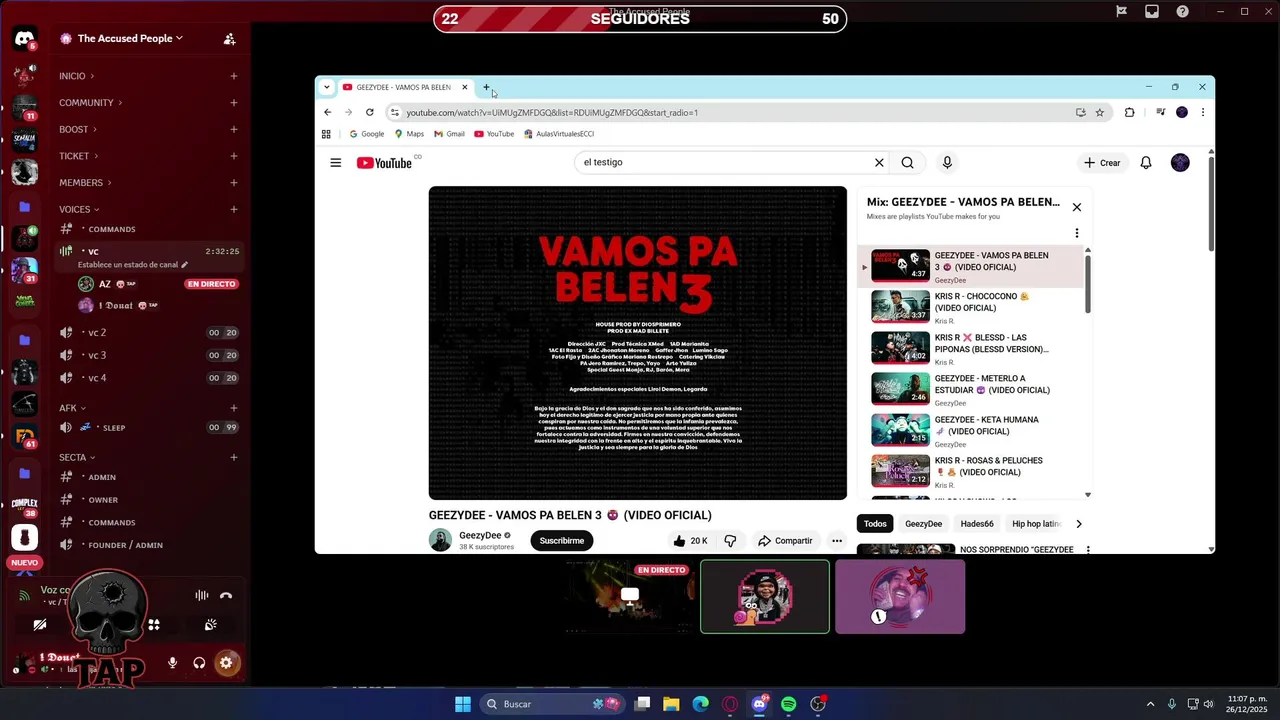Collapse the AFK category
Screen dimensions: 1280x720
pos(72,408)
